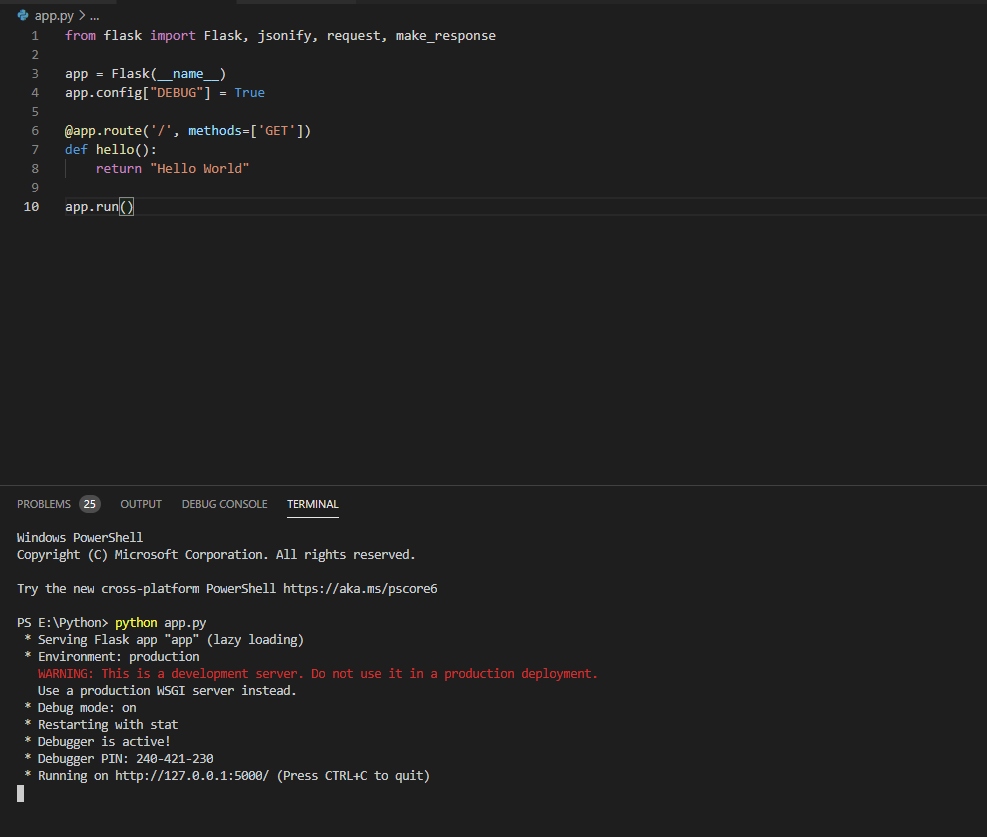Switch to the PROBLEMS panel tab
Viewport: 987px width, 837px height.
pyautogui.click(x=44, y=504)
